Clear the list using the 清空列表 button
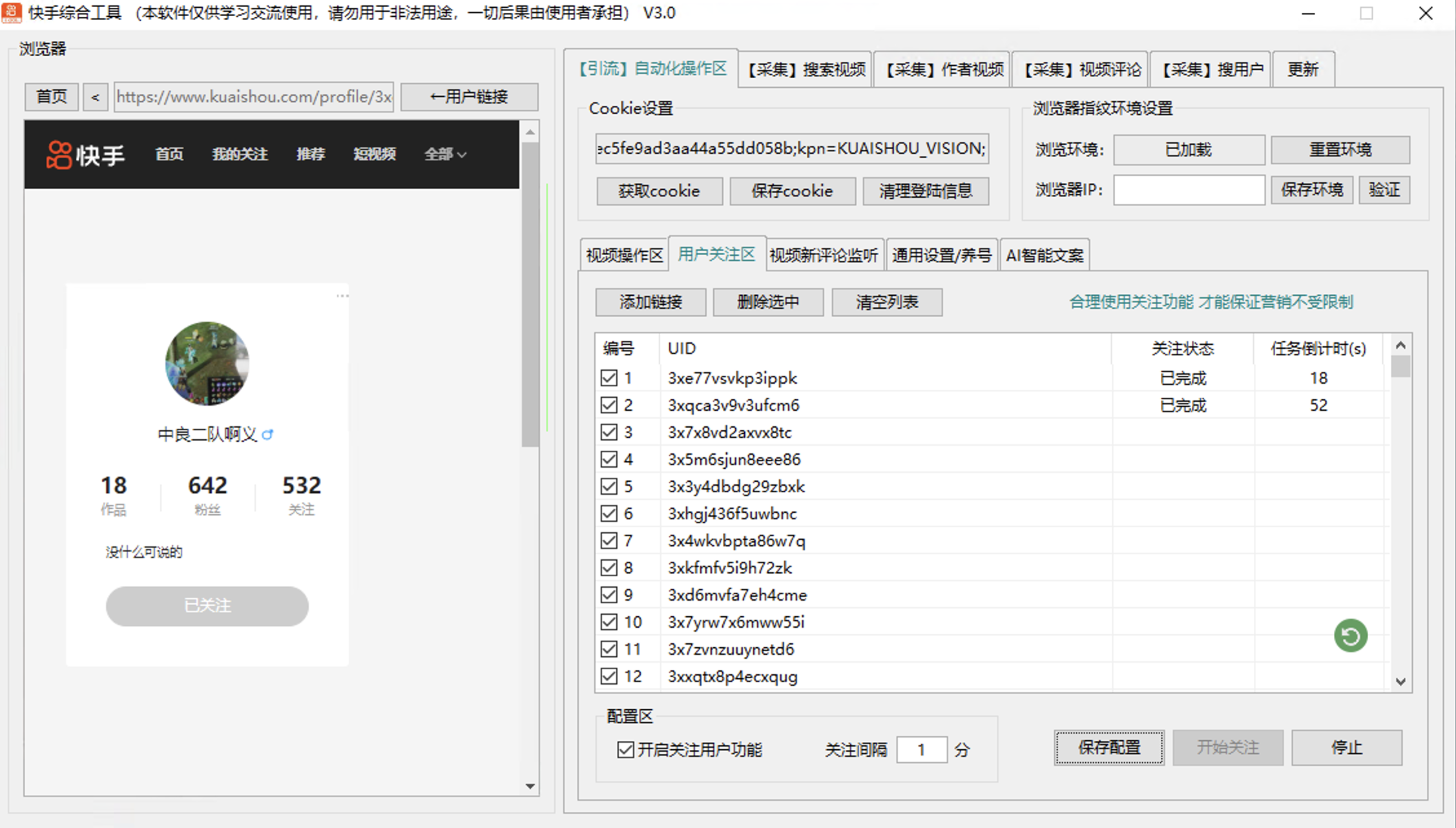The height and width of the screenshot is (828, 1456). (x=886, y=302)
